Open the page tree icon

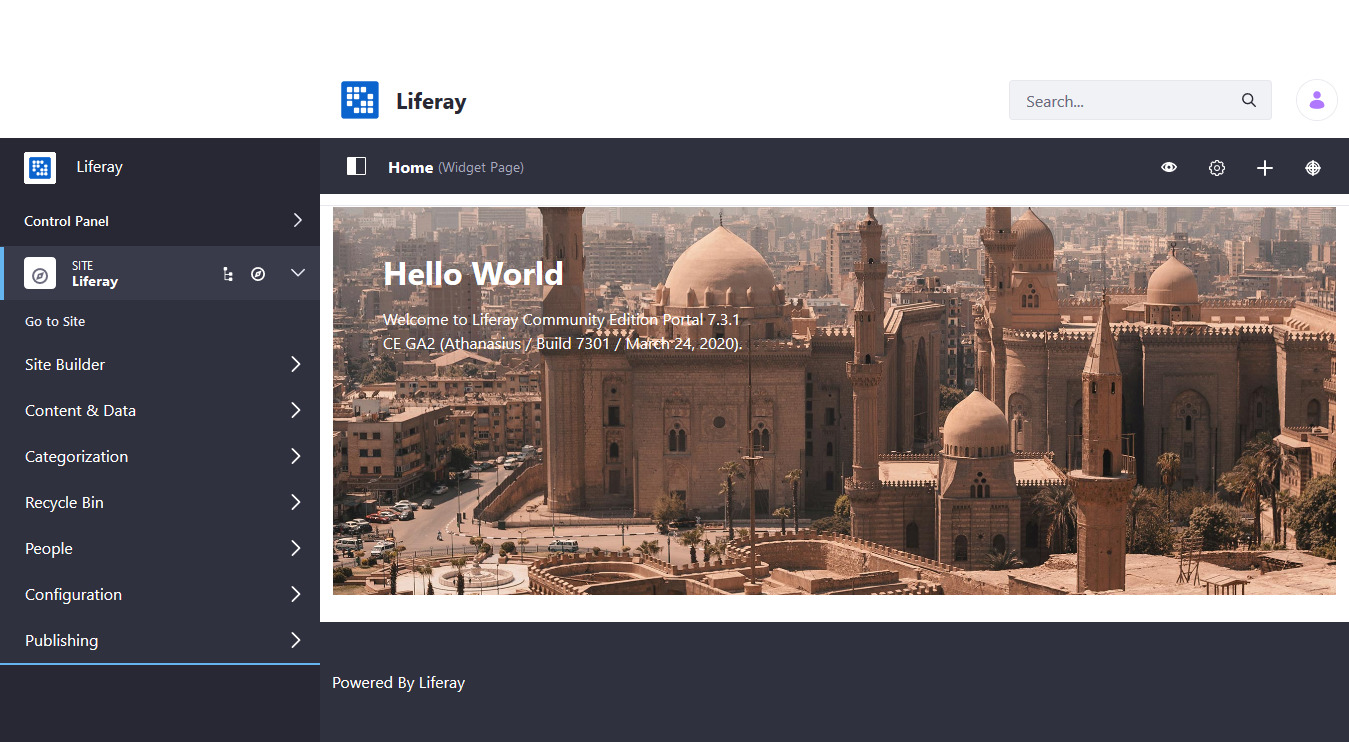228,274
